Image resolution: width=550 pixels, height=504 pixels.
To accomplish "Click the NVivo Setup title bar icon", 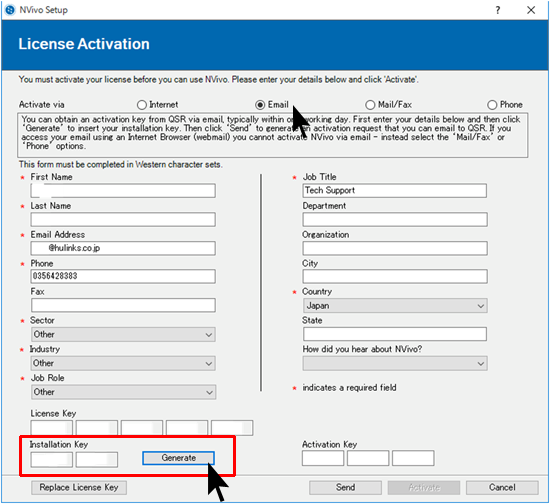I will click(x=10, y=10).
